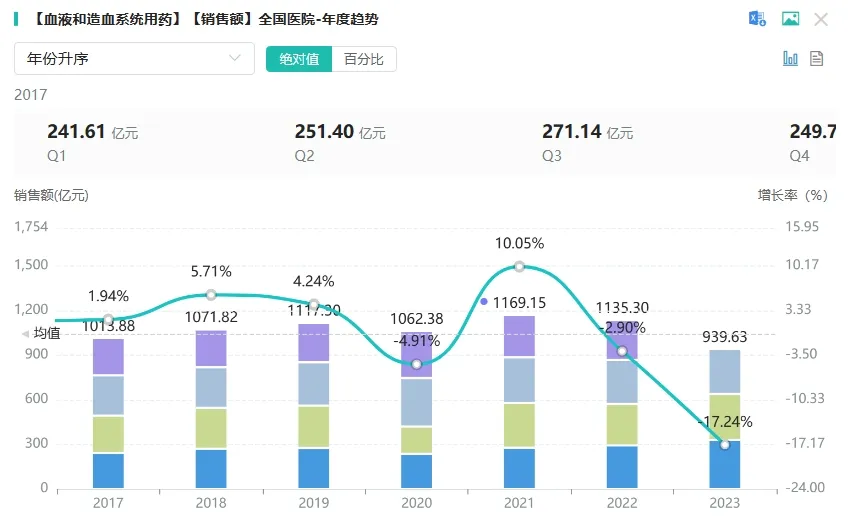Save the chart as an image
The width and height of the screenshot is (850, 517).
pyautogui.click(x=790, y=19)
